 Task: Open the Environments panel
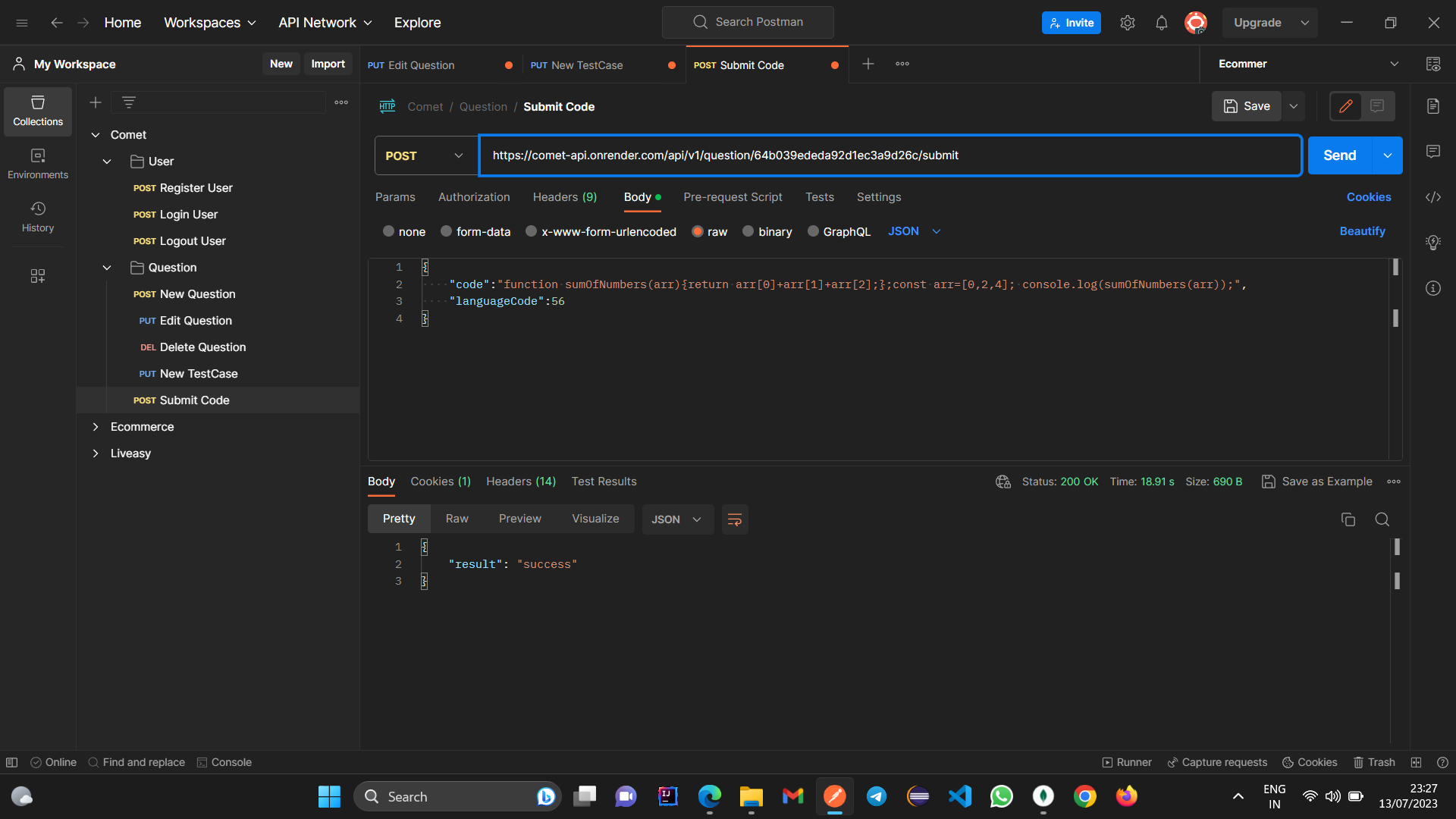tap(37, 163)
